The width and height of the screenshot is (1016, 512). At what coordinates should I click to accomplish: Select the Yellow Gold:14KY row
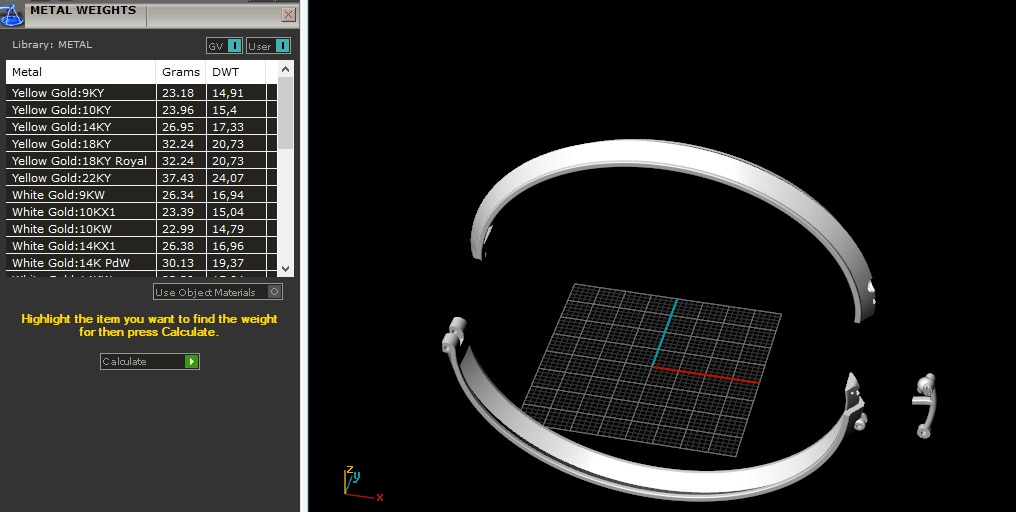tap(141, 126)
